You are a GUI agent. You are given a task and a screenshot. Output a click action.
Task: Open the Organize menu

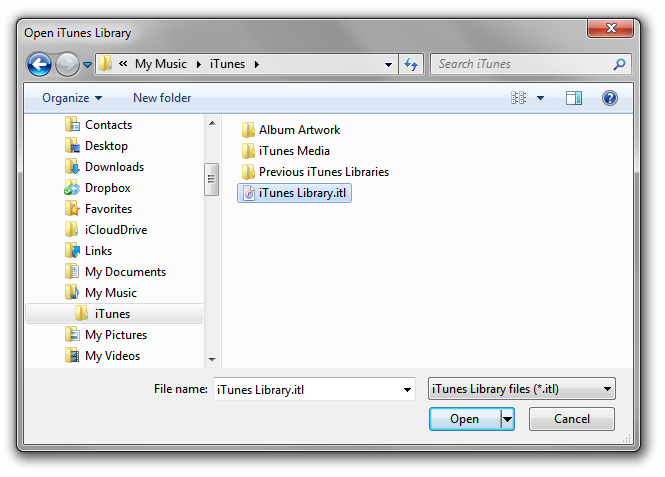coord(72,98)
